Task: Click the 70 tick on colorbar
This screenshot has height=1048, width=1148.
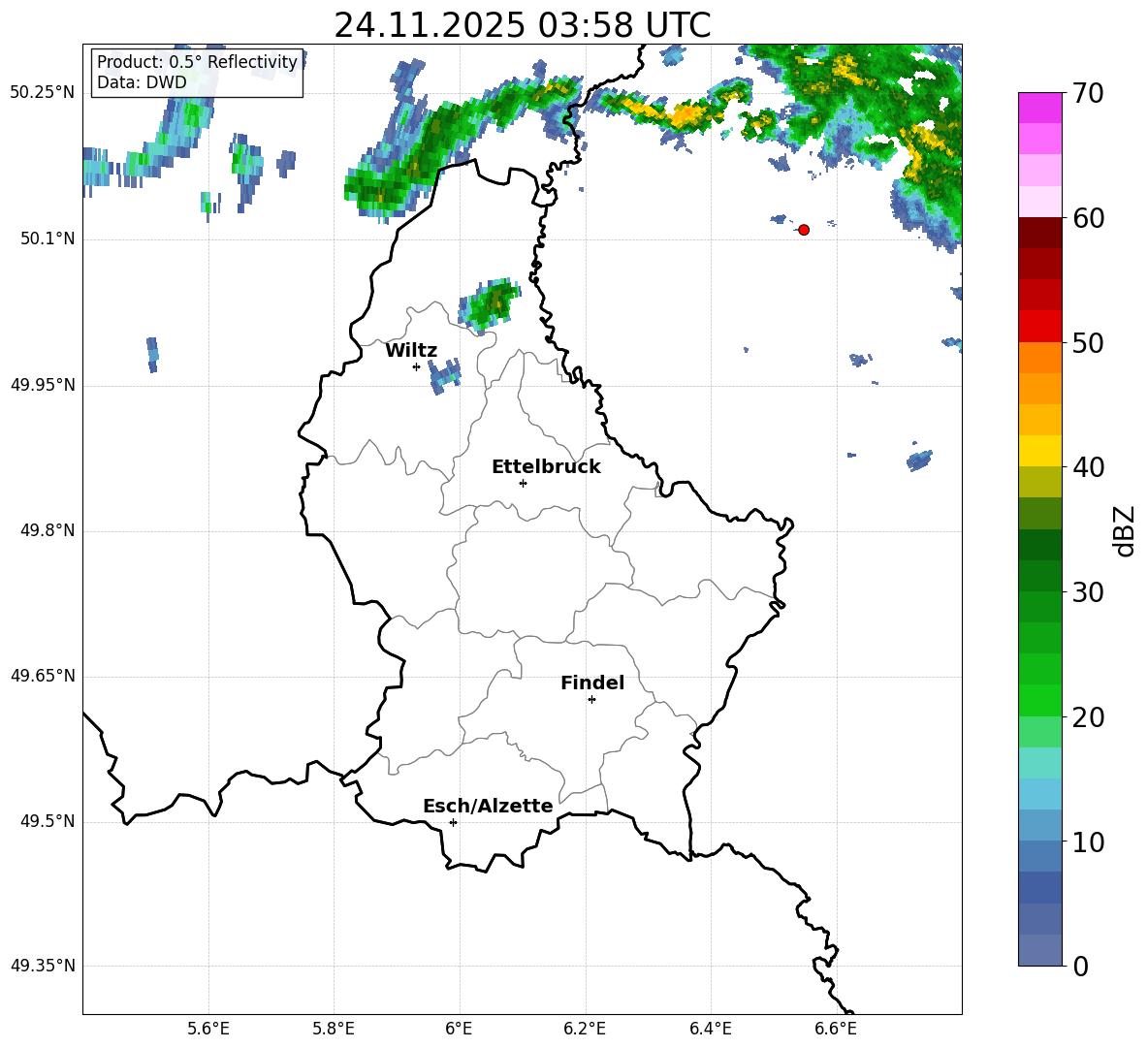Action: coord(1088,94)
